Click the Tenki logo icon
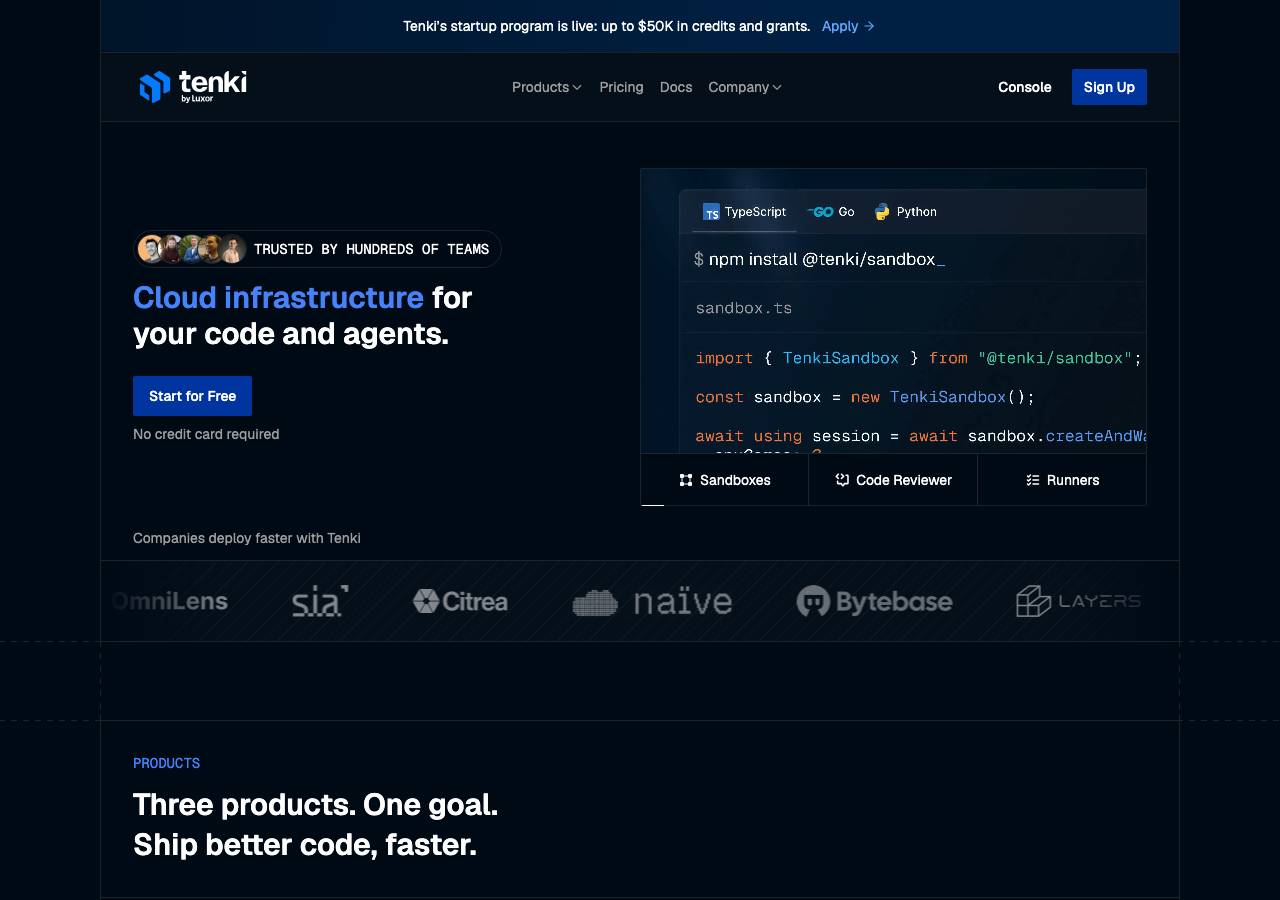Viewport: 1280px width, 900px height. tap(155, 87)
